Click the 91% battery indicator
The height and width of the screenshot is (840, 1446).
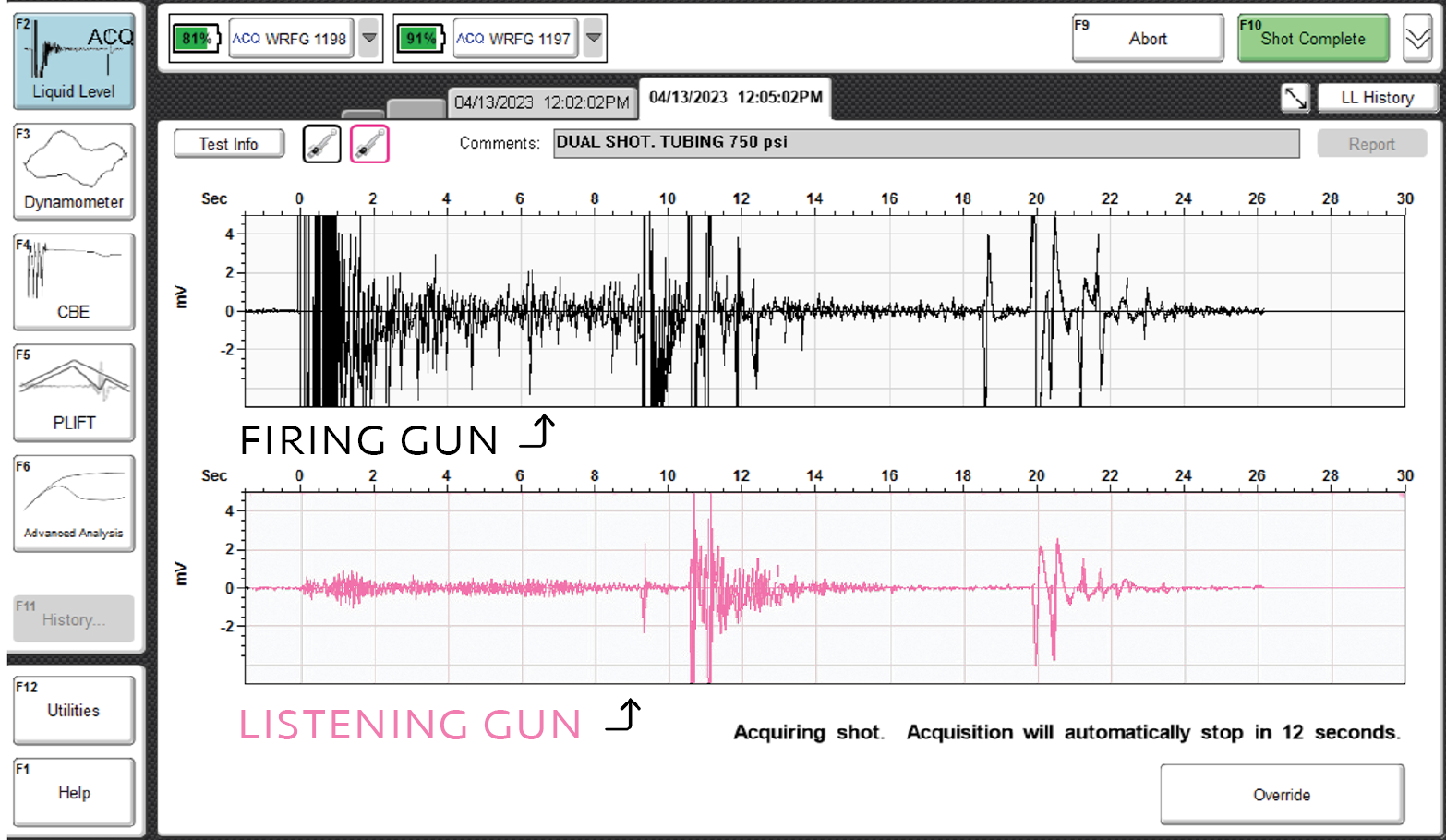coord(420,39)
